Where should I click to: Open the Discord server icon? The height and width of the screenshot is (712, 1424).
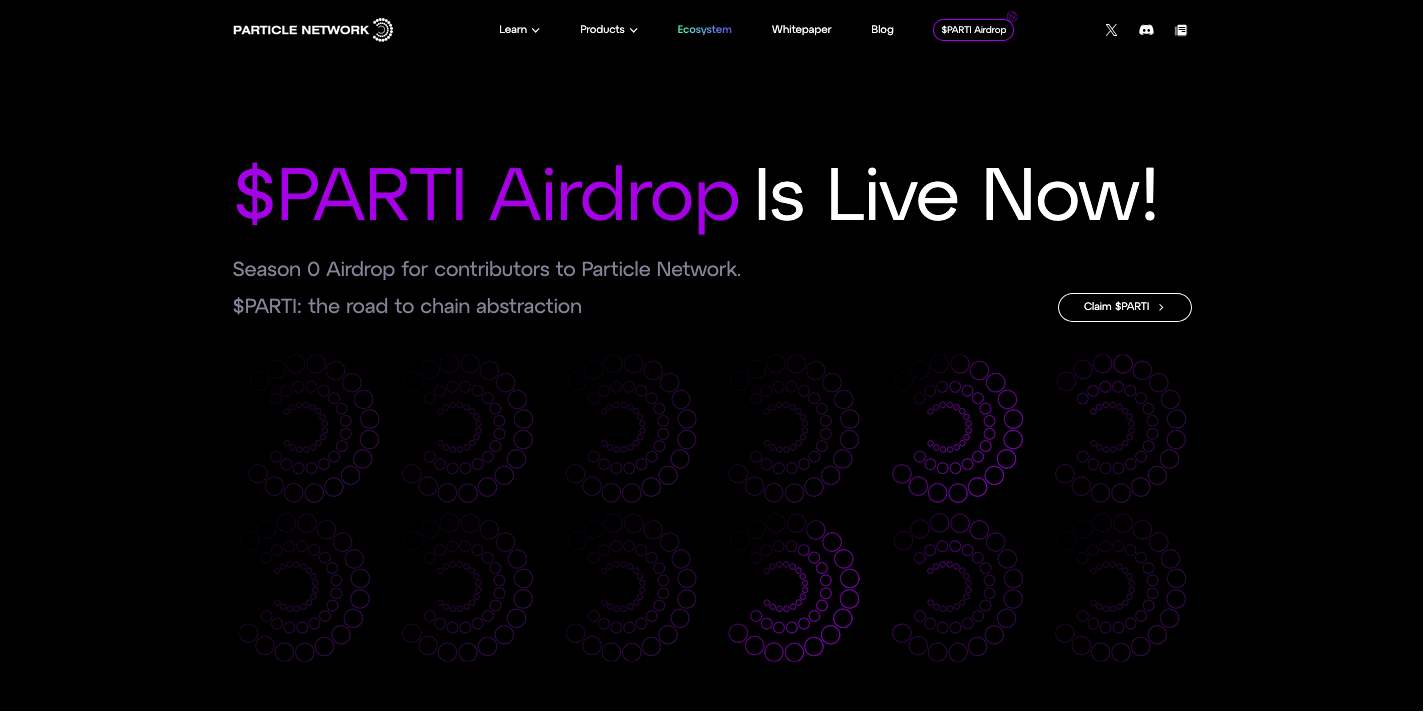[x=1146, y=30]
